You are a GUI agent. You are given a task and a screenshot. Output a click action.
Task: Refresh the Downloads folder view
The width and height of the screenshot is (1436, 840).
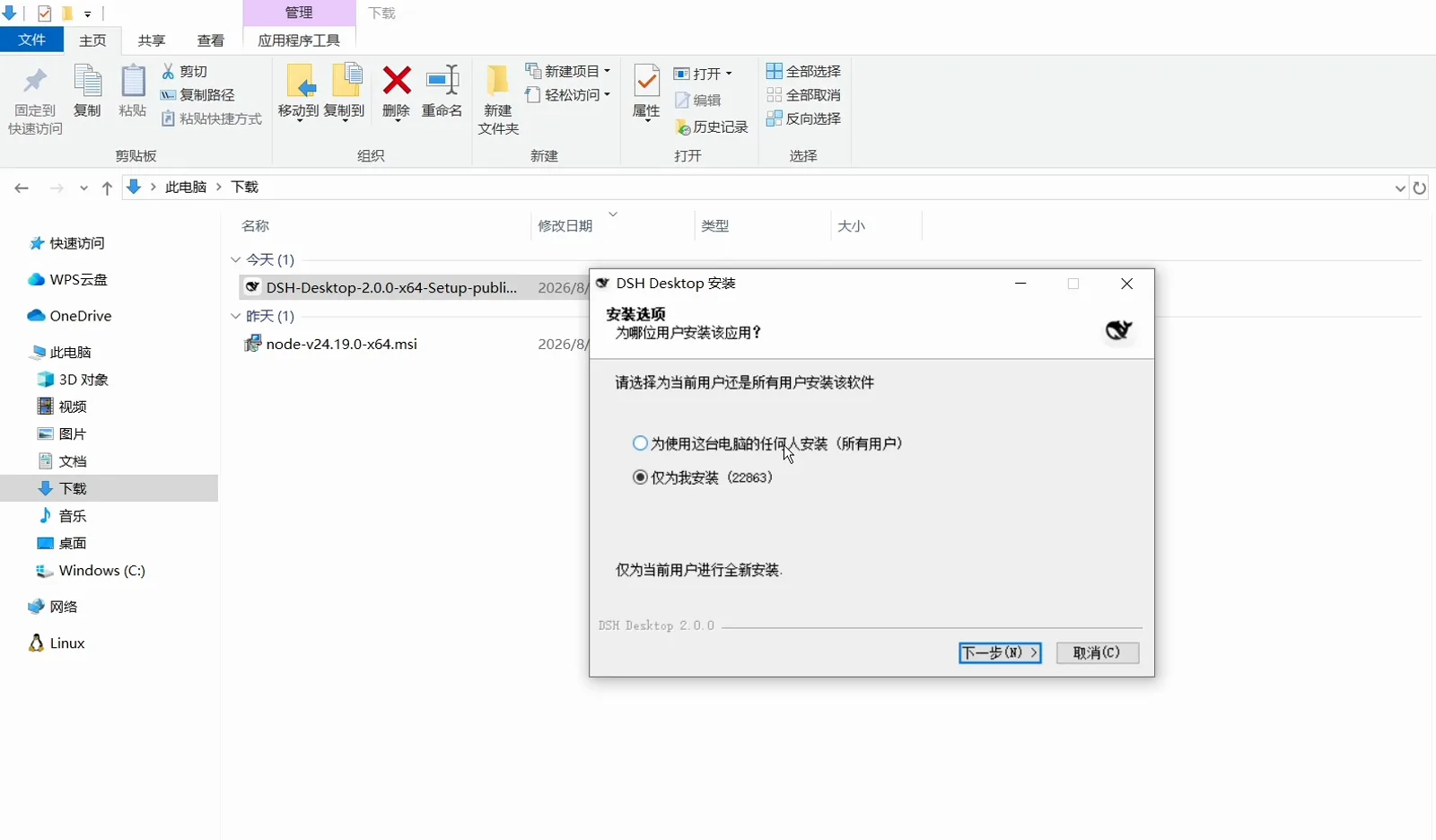pyautogui.click(x=1420, y=188)
